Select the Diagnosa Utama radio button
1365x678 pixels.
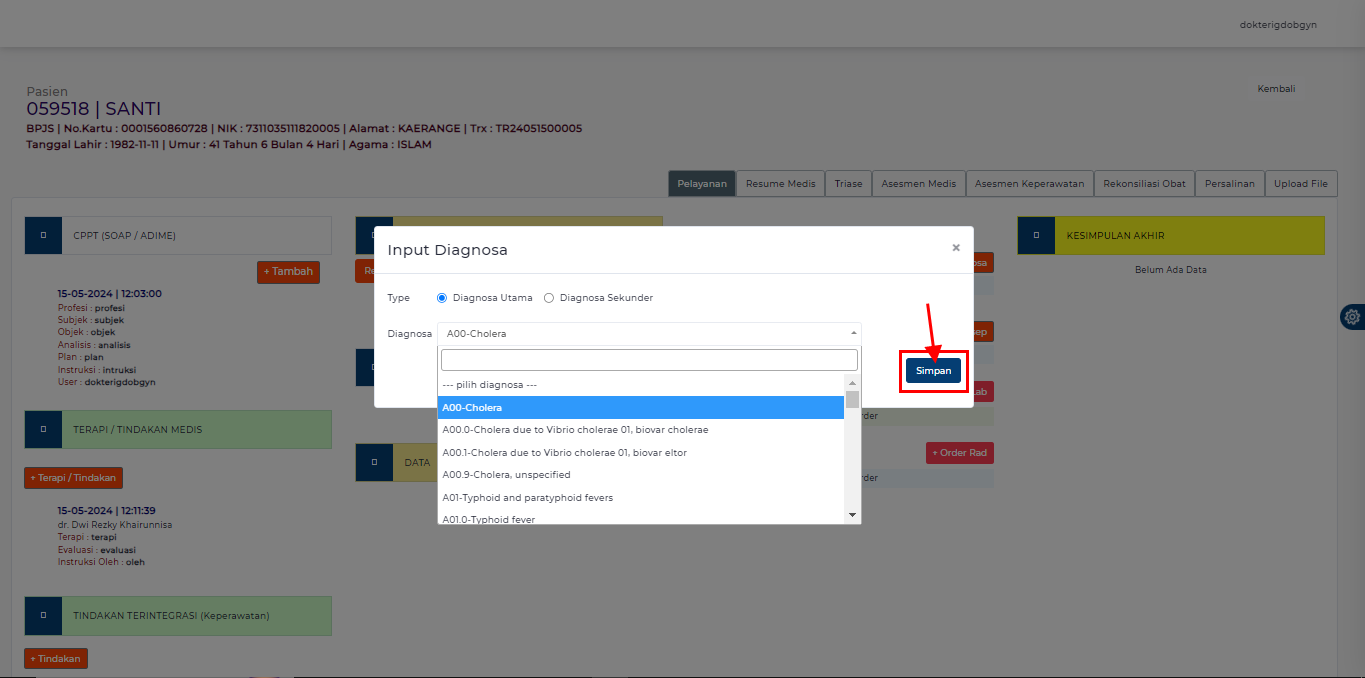point(442,298)
